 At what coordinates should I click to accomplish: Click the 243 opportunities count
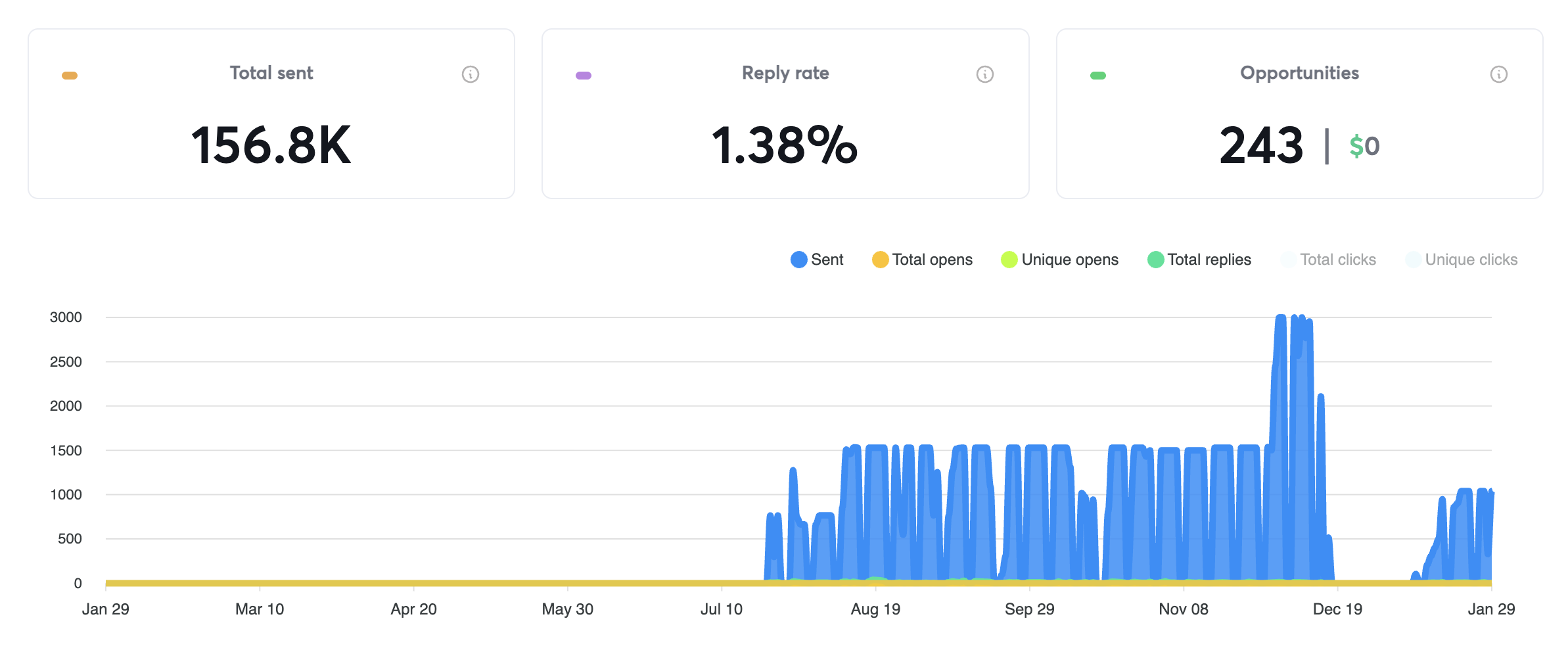pyautogui.click(x=1260, y=146)
